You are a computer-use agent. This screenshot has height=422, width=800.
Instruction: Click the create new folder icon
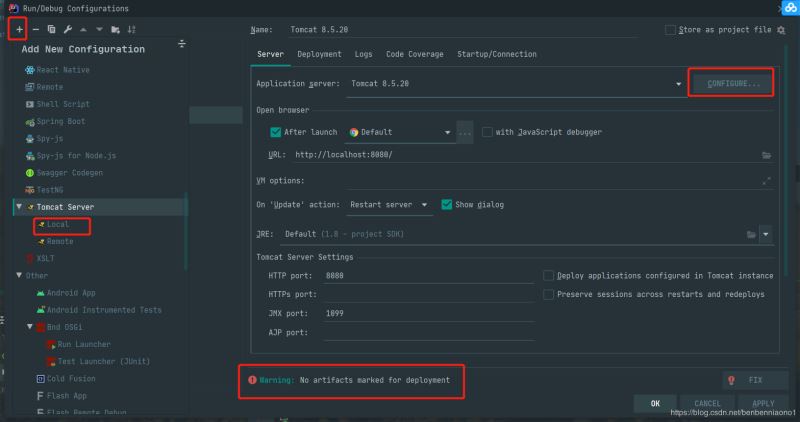116,30
